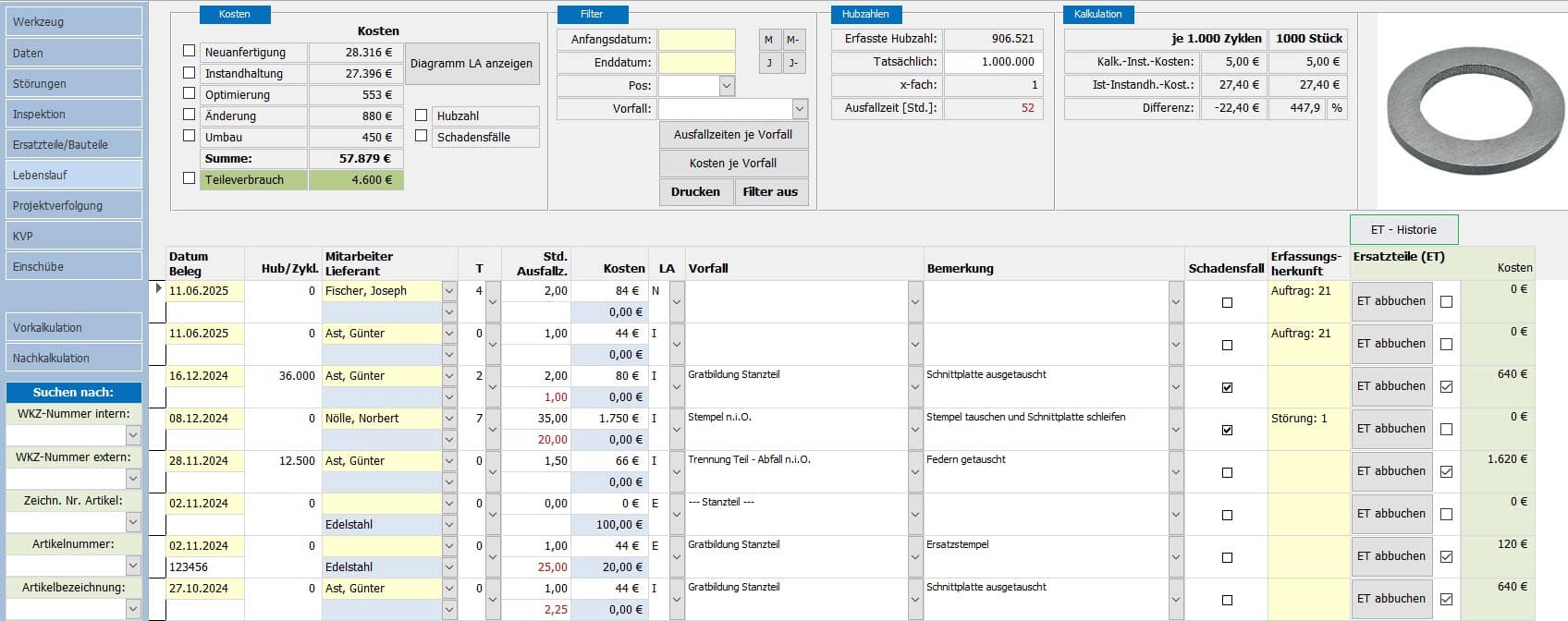The height and width of the screenshot is (621, 1568).
Task: Click the M- month back button
Action: coord(792,40)
